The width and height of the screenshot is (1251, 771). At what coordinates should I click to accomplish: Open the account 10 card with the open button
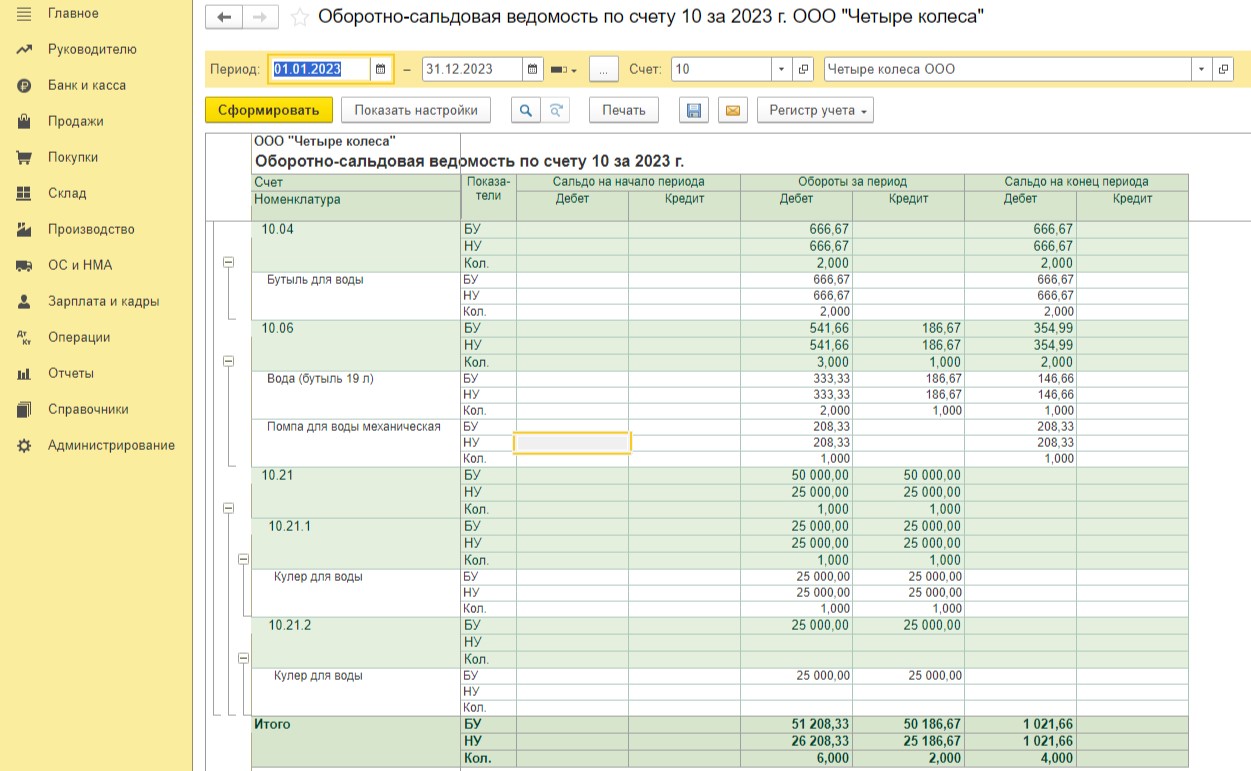pyautogui.click(x=803, y=69)
